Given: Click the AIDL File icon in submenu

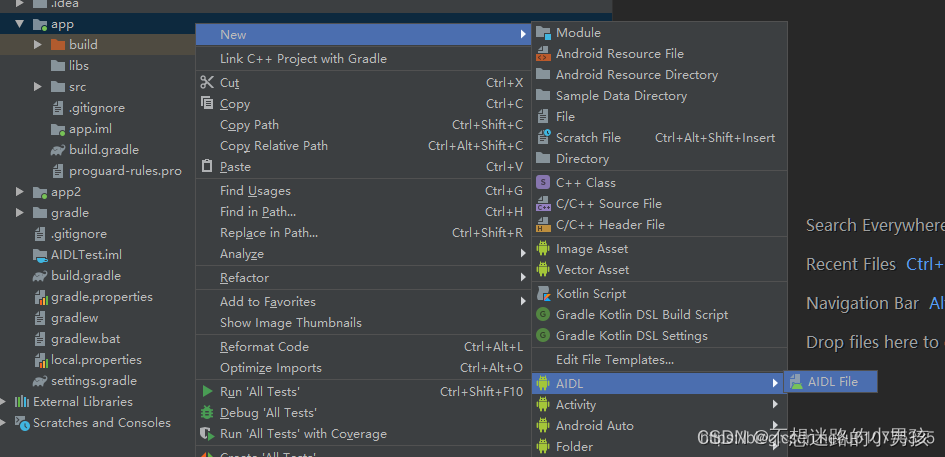Looking at the screenshot, I should pyautogui.click(x=797, y=382).
